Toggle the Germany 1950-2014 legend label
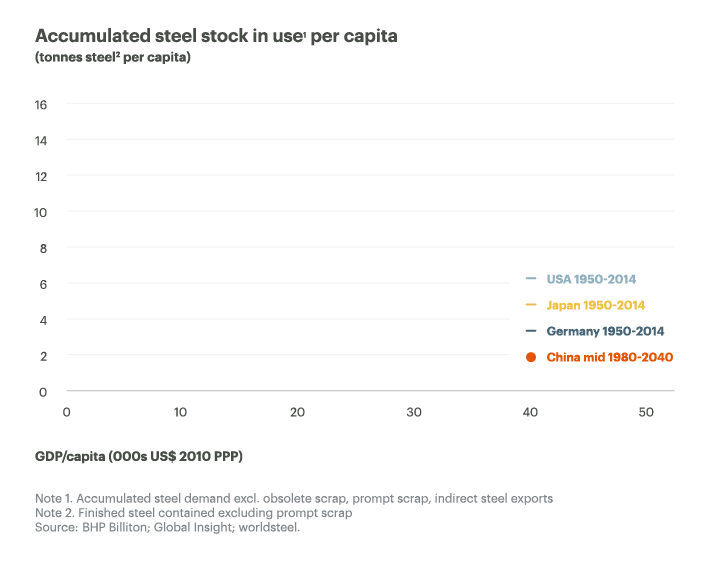 pos(605,331)
